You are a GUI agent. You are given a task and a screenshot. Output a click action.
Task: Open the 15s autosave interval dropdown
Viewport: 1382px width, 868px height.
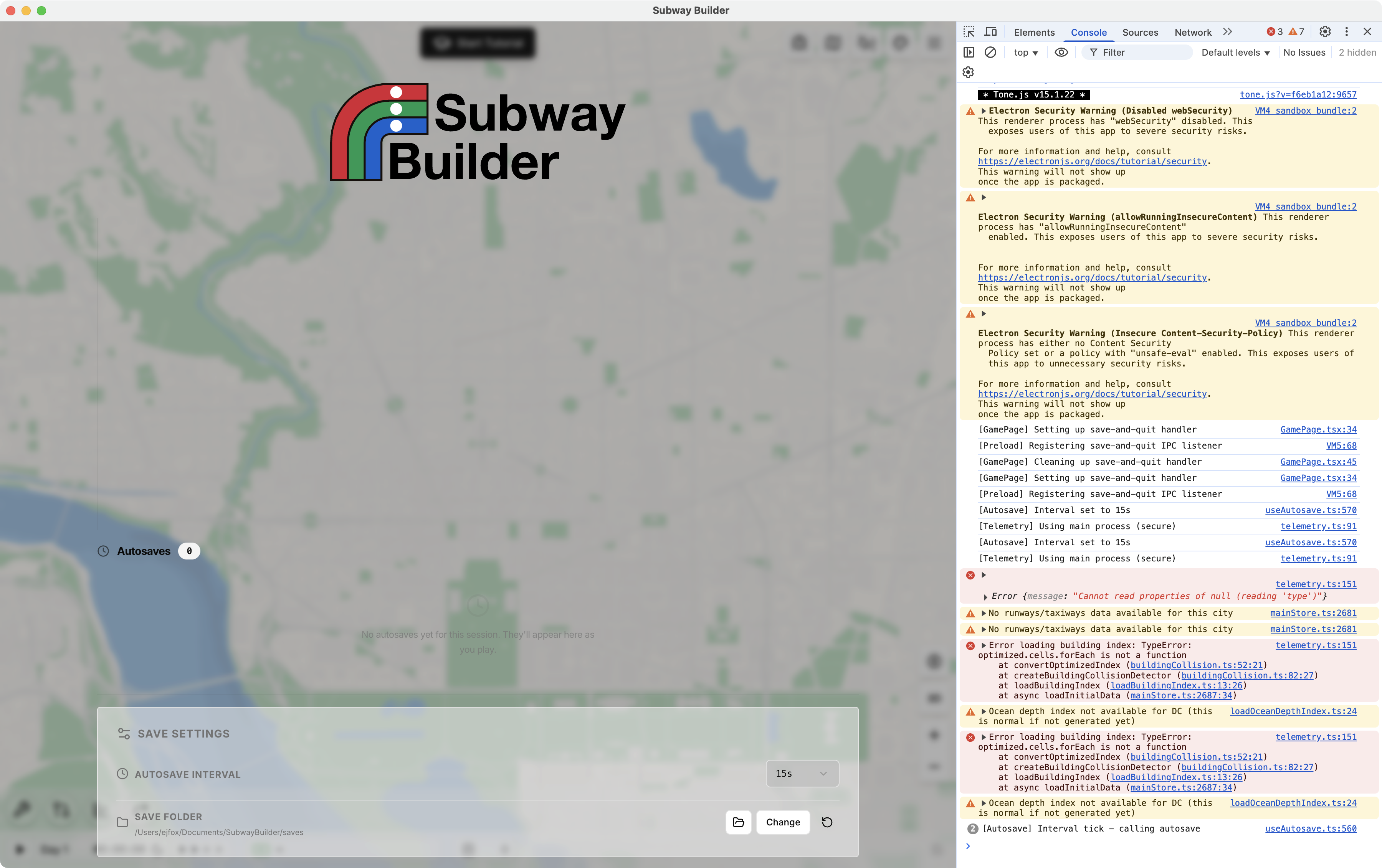tap(801, 773)
